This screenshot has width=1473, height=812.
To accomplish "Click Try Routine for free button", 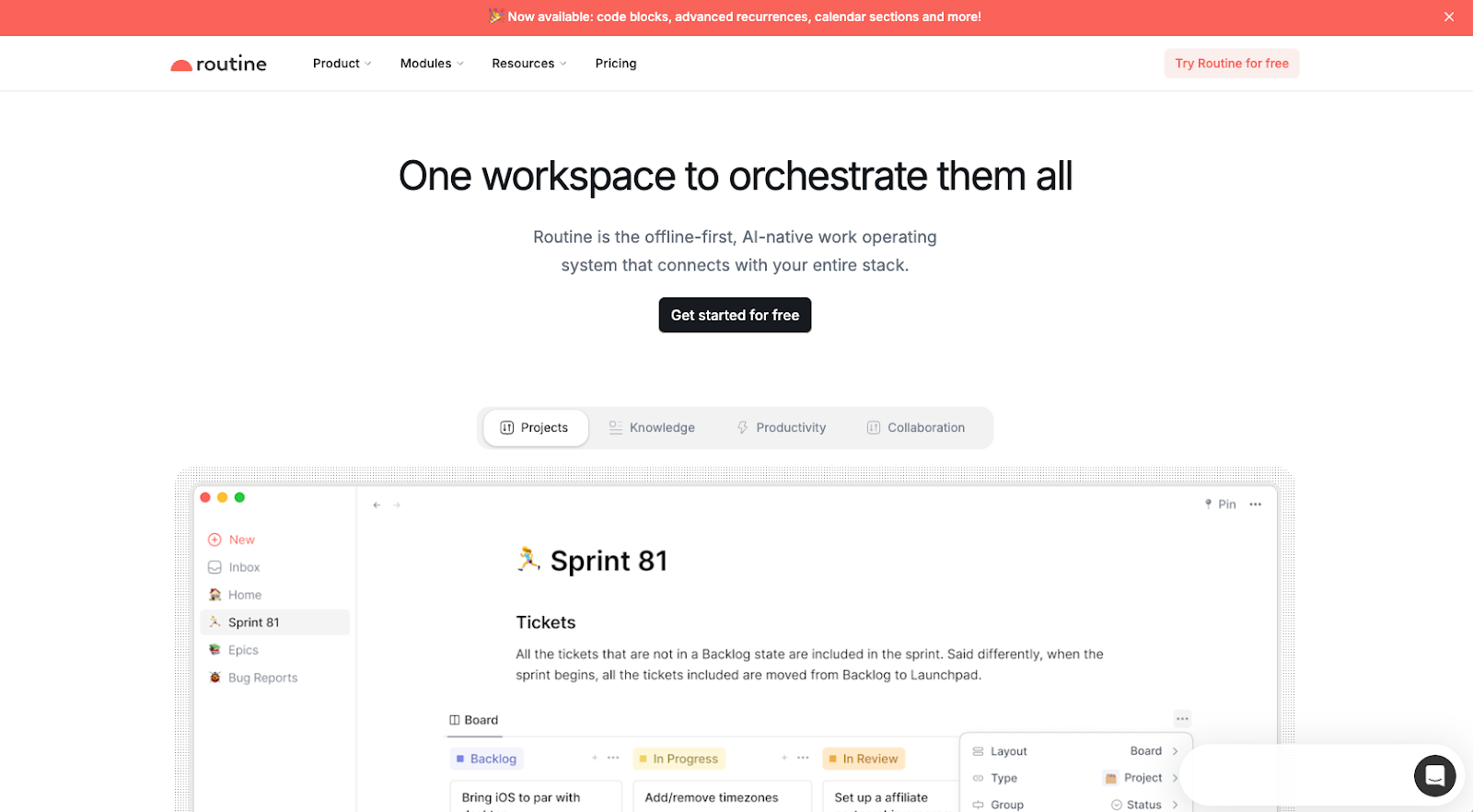I will tap(1232, 64).
